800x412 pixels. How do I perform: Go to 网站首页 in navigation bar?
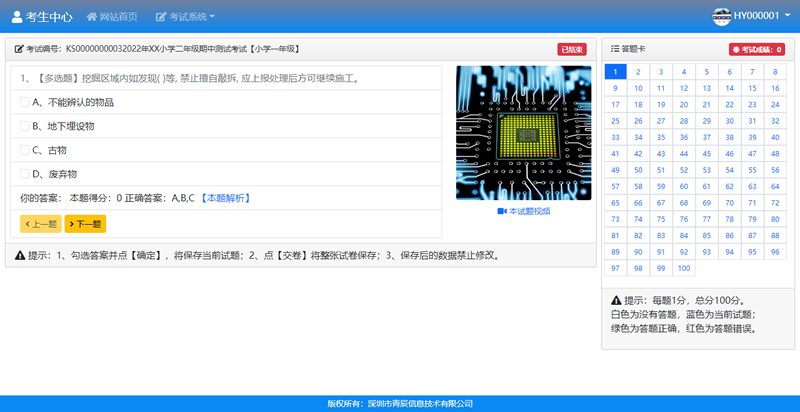(x=118, y=17)
